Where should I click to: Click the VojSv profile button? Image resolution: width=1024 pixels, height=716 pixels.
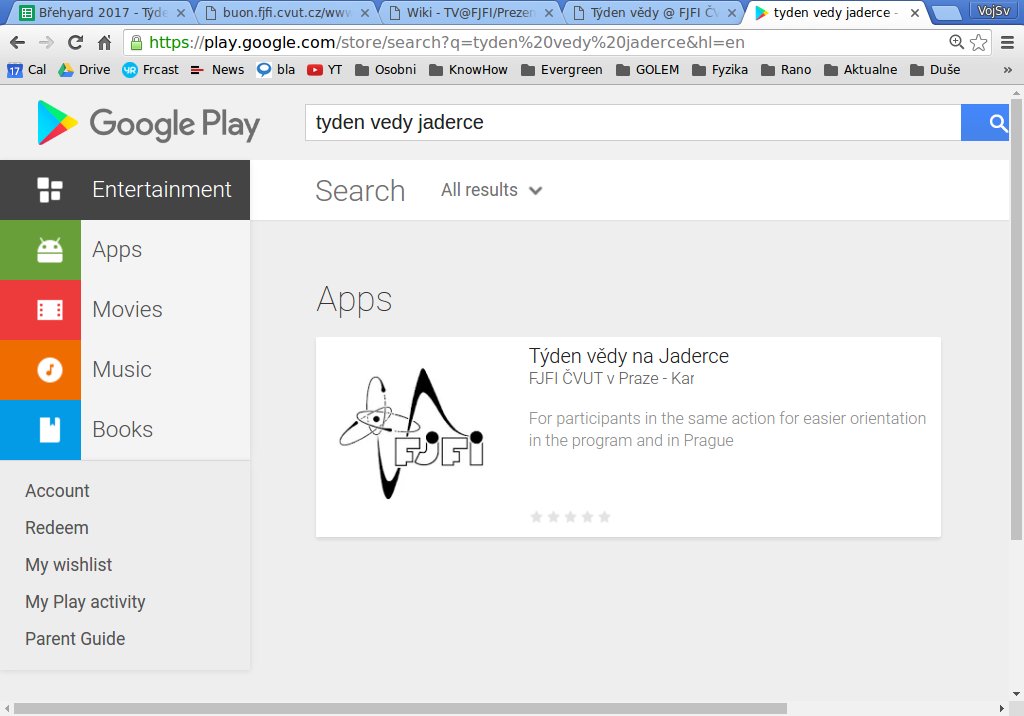[x=994, y=10]
